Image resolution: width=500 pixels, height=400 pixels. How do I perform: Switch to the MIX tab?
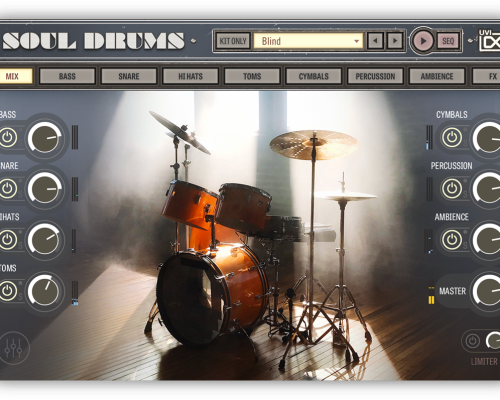15,76
